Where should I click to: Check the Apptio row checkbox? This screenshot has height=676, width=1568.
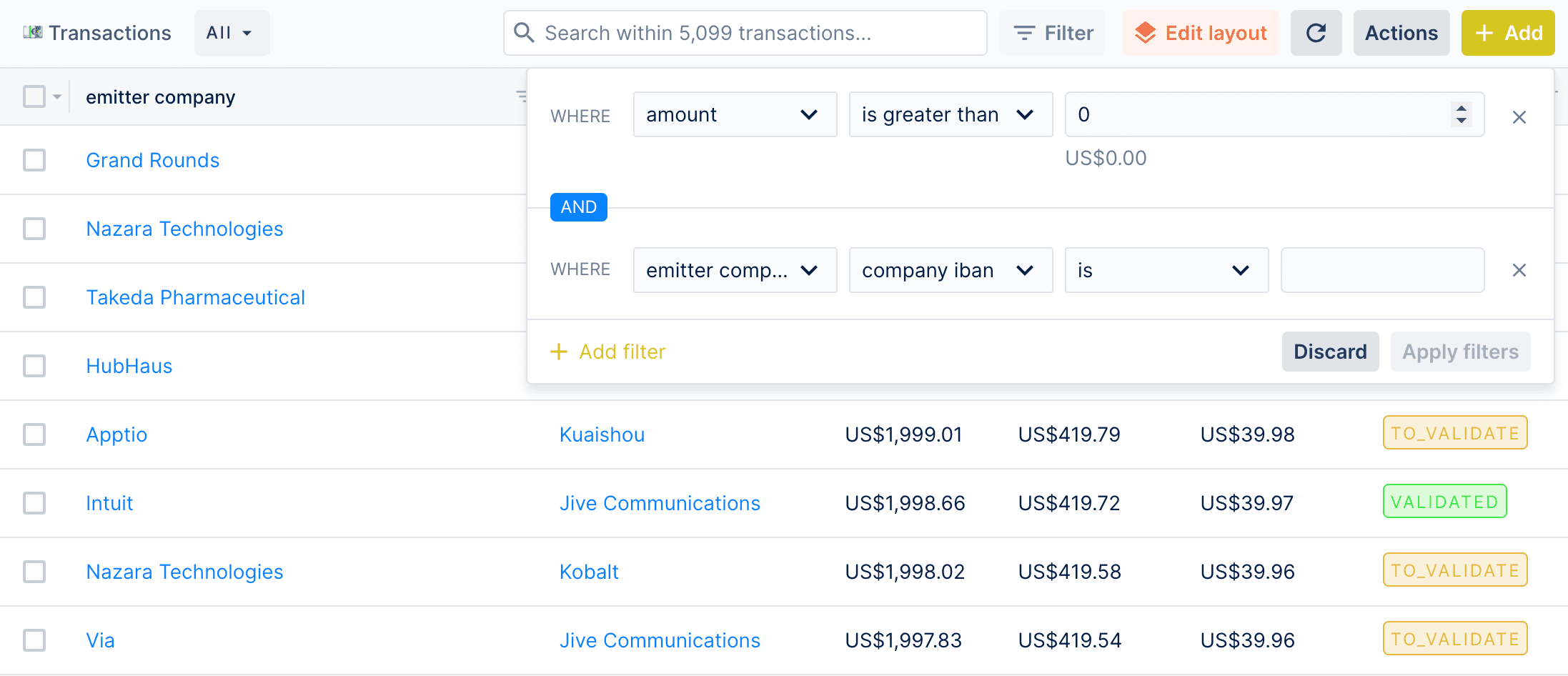(34, 434)
